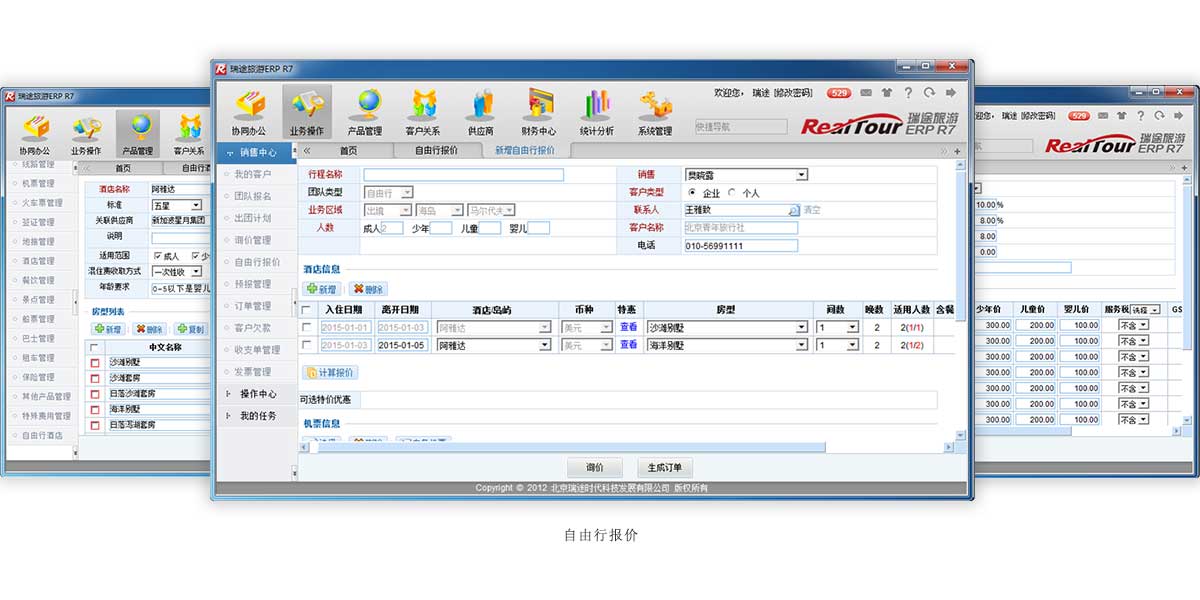Open the 客户关系 module
This screenshot has height=600, width=1200.
click(423, 108)
